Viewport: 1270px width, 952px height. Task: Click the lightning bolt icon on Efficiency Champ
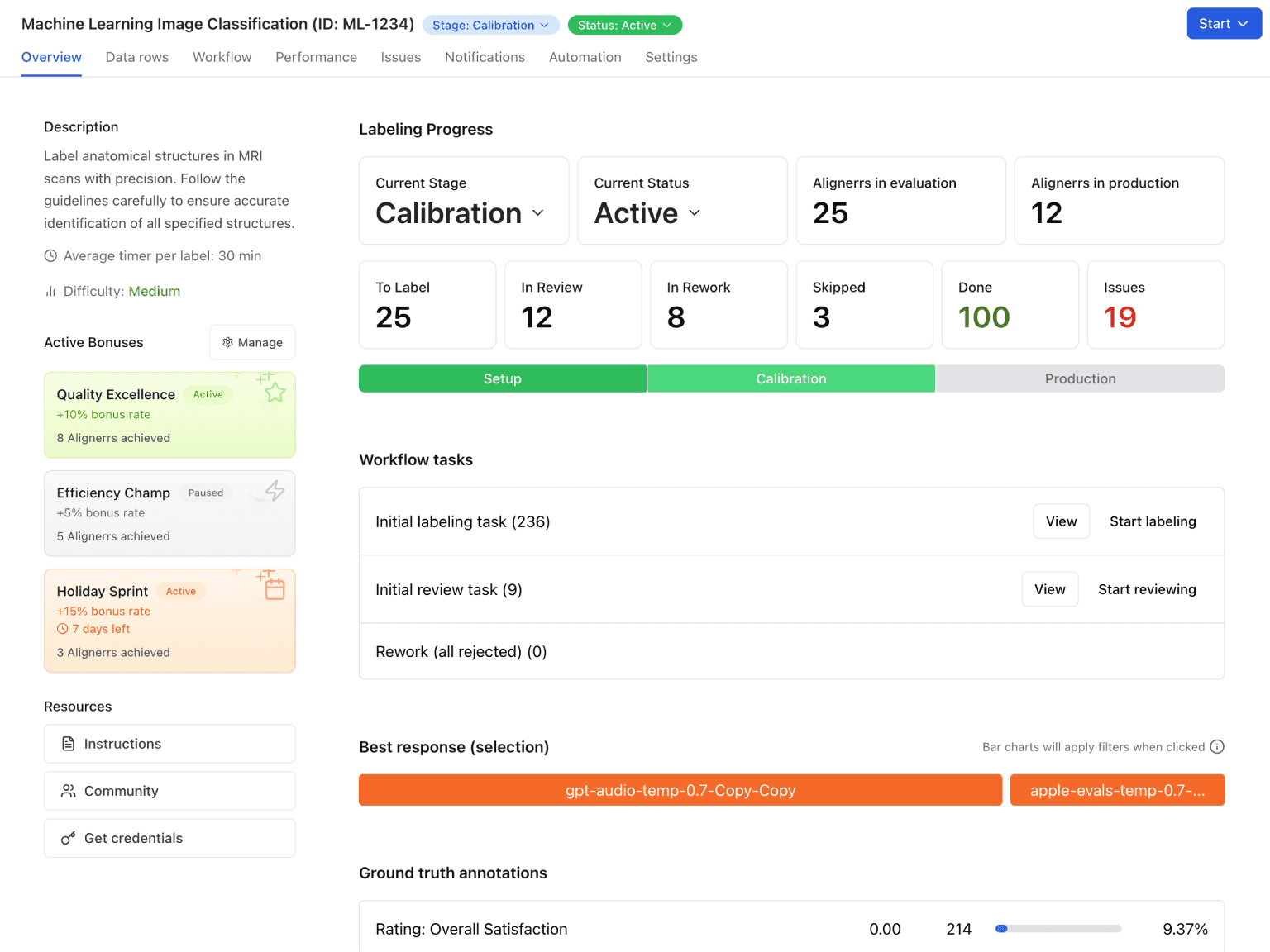[275, 491]
